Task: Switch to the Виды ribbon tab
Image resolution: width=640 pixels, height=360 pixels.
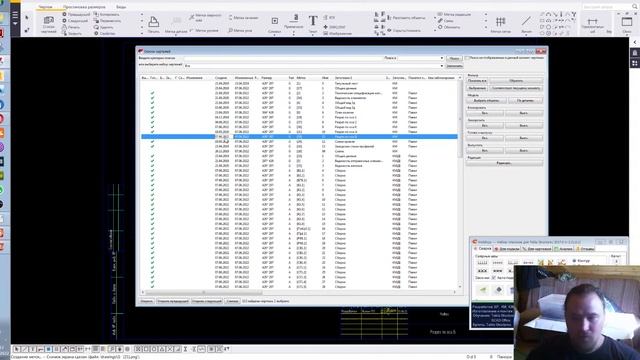Action: point(121,7)
